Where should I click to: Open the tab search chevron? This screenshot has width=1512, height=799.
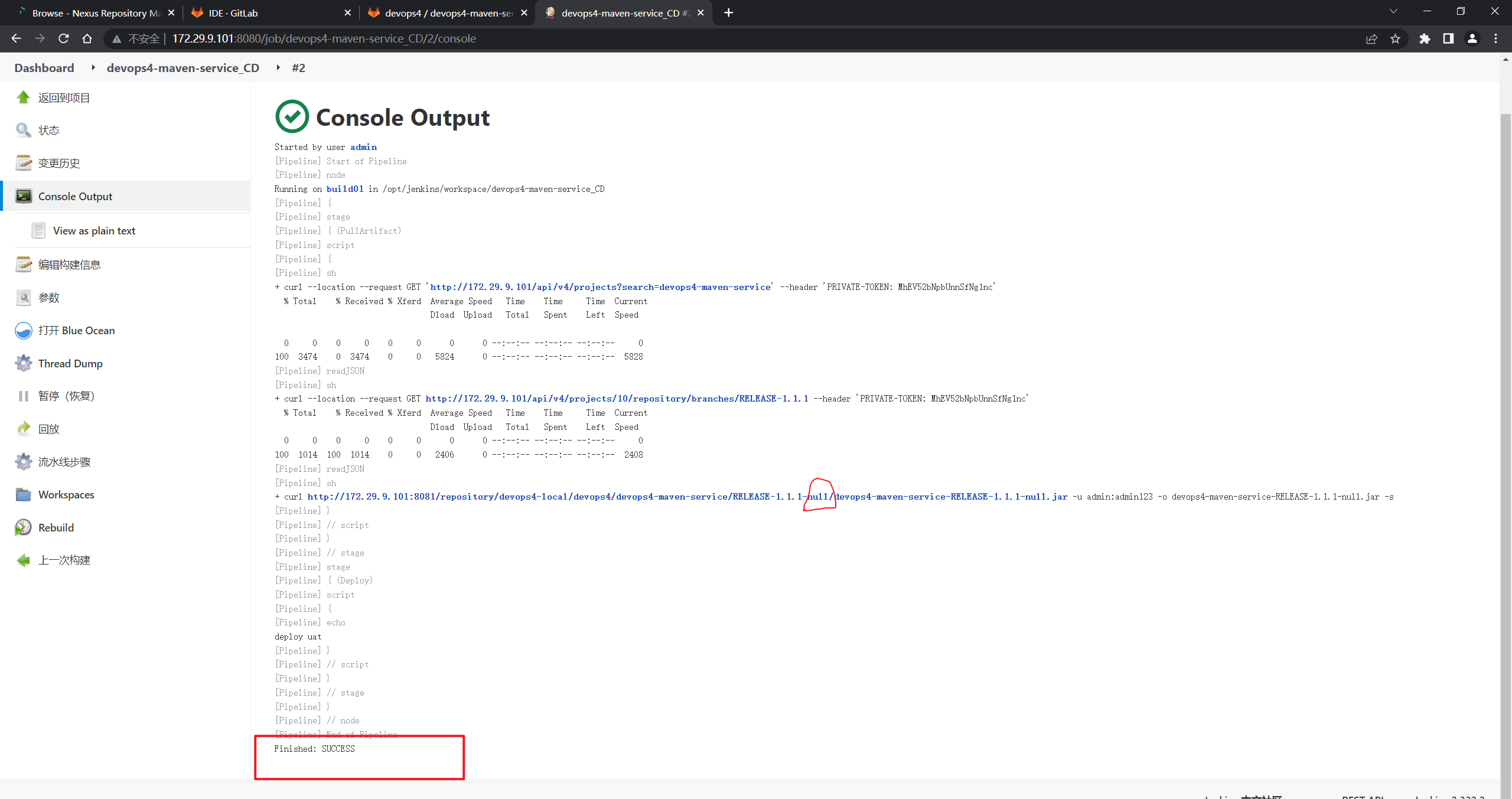[x=1393, y=12]
